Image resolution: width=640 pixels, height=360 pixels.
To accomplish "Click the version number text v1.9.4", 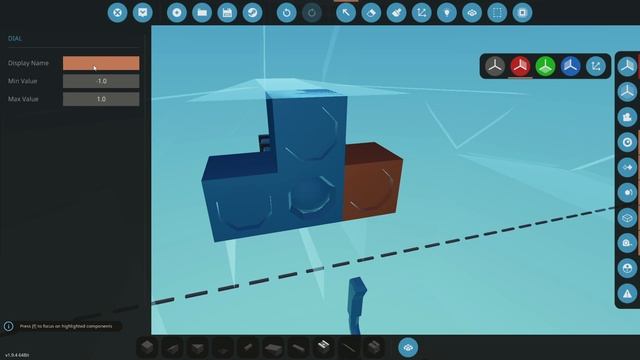I will pos(17,355).
